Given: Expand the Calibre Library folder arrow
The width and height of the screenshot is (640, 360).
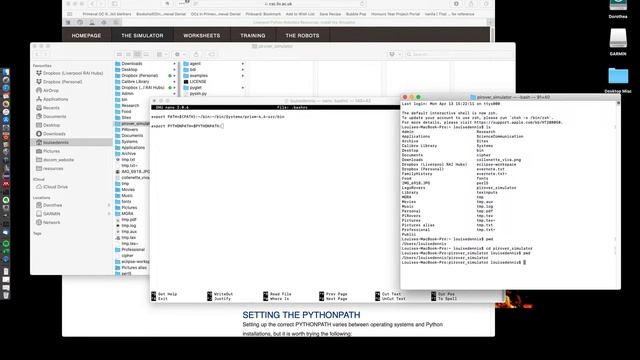Looking at the screenshot, I should coord(174,82).
